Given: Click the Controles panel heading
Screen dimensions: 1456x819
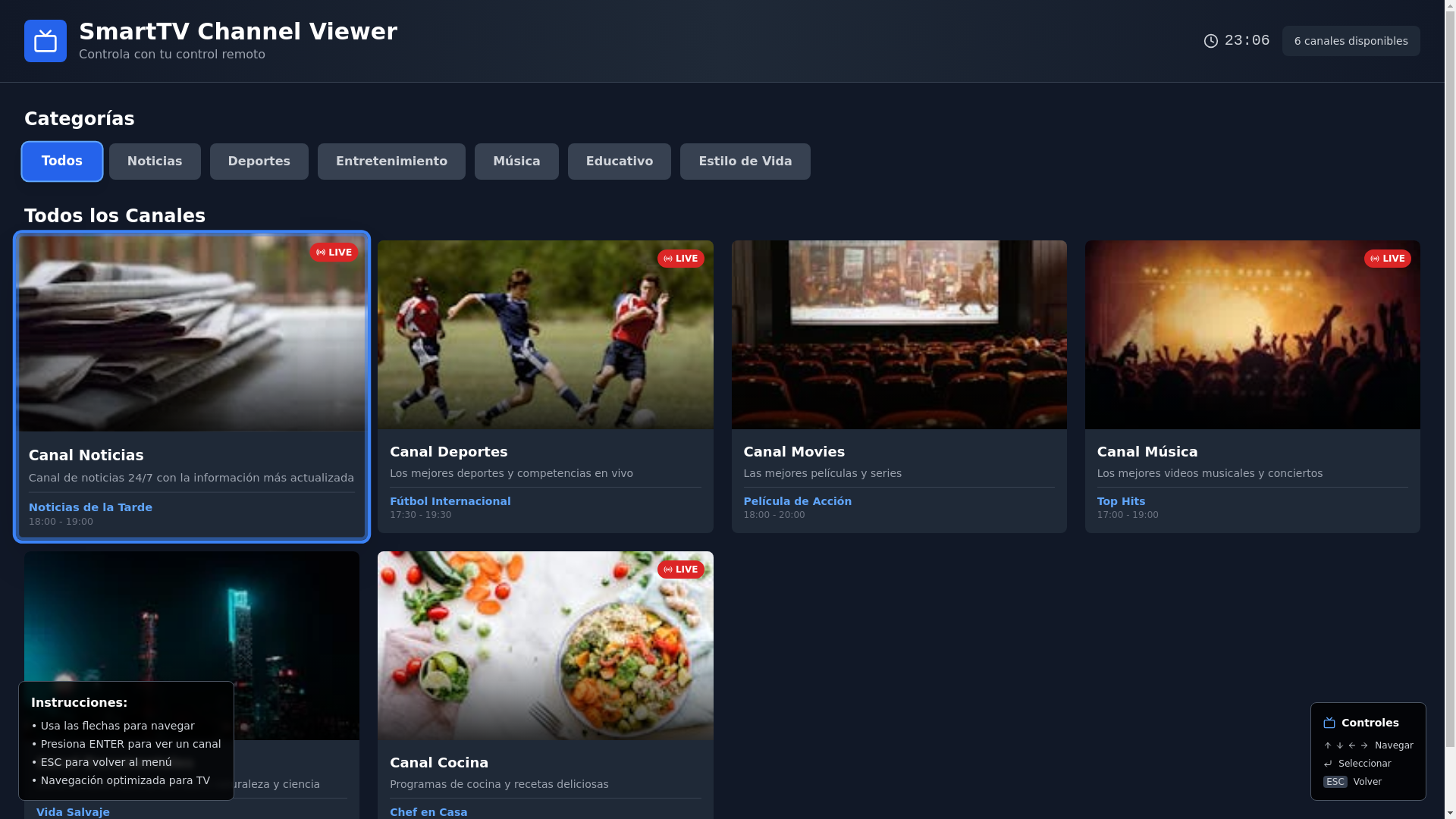Looking at the screenshot, I should point(1370,723).
